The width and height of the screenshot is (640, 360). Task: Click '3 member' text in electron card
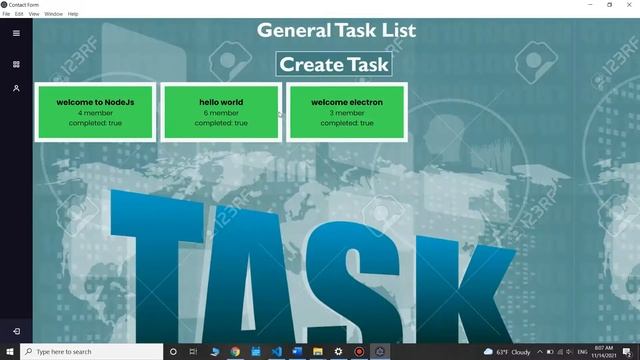(347, 113)
